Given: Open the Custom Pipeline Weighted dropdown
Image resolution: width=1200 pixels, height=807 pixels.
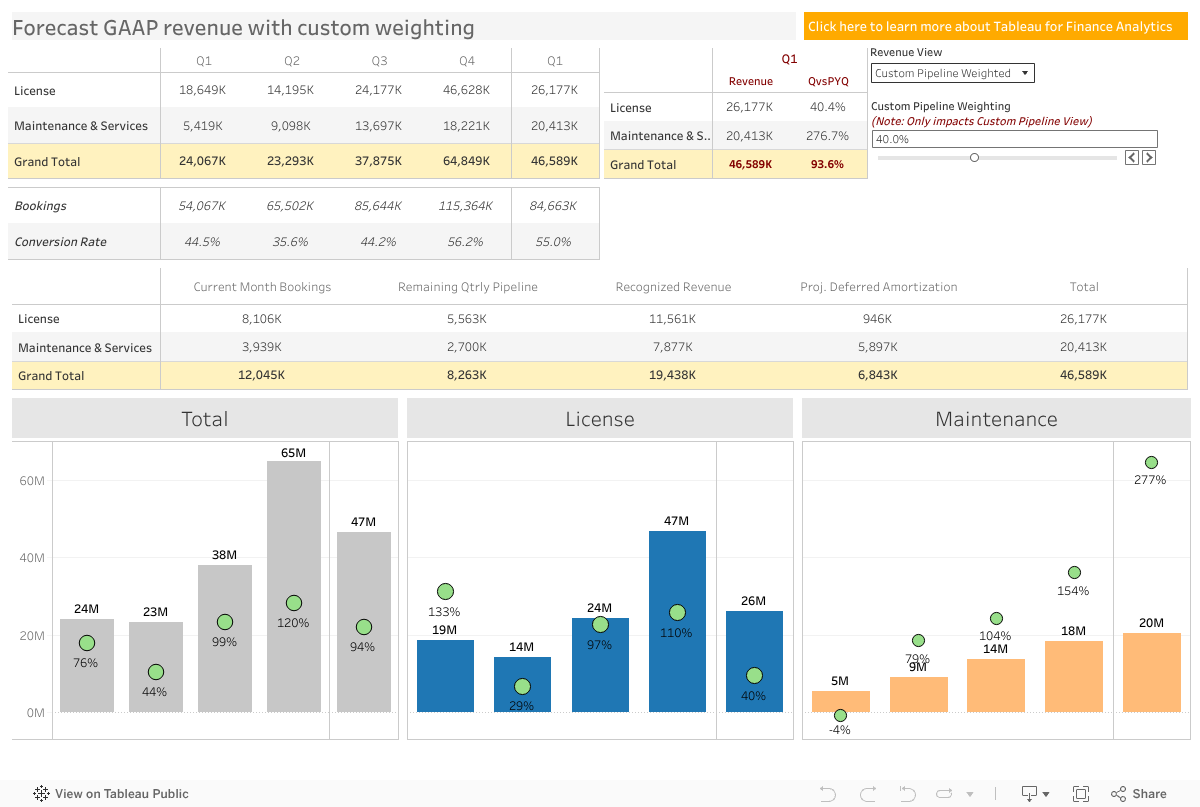Looking at the screenshot, I should (952, 73).
